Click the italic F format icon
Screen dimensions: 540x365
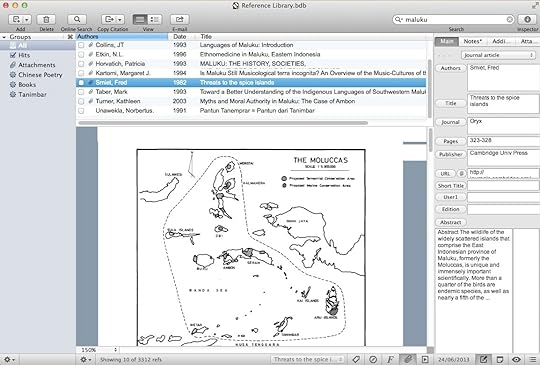pos(390,359)
